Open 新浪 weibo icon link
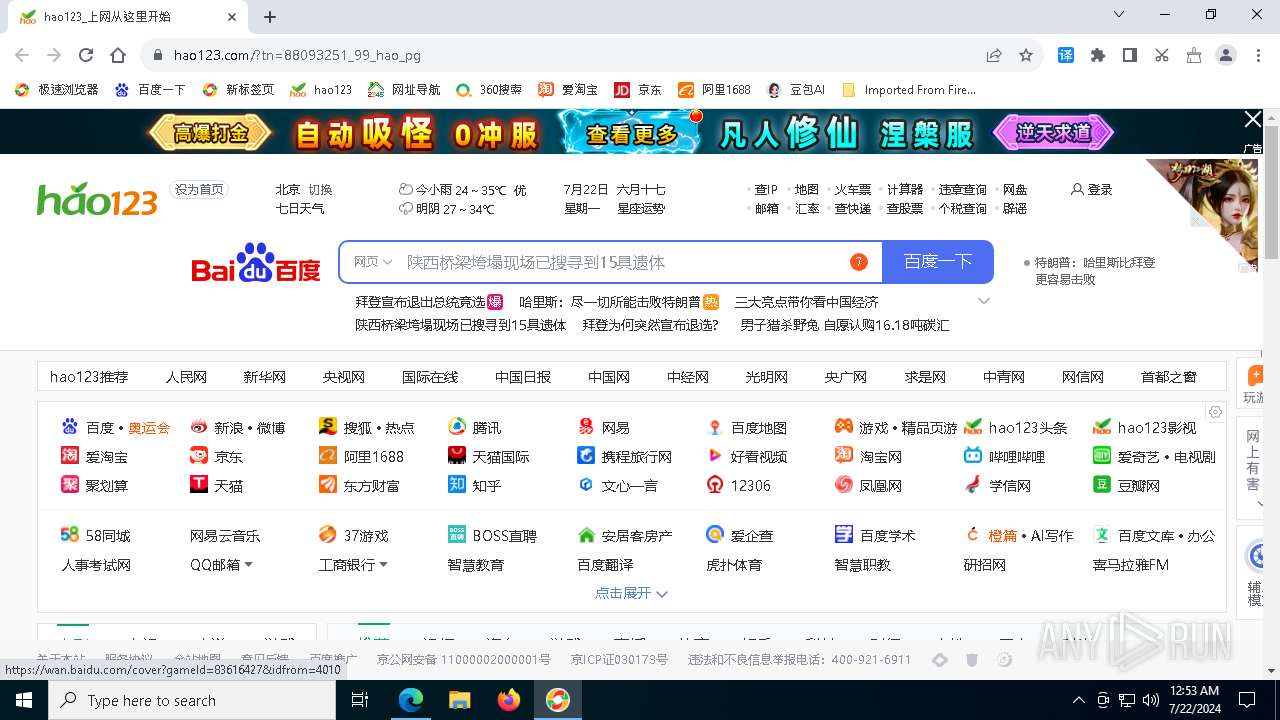This screenshot has width=1280, height=720. coord(199,427)
